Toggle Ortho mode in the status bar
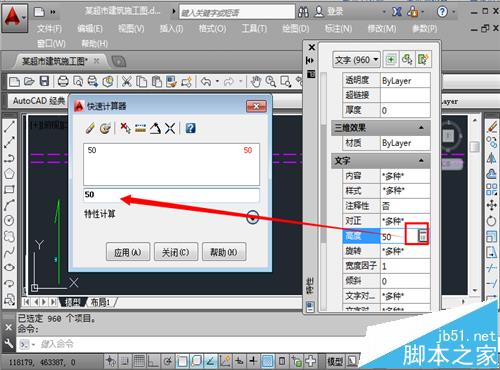 pos(153,361)
